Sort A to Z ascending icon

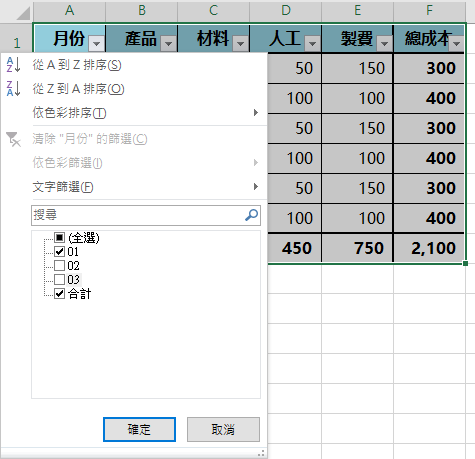coord(14,64)
